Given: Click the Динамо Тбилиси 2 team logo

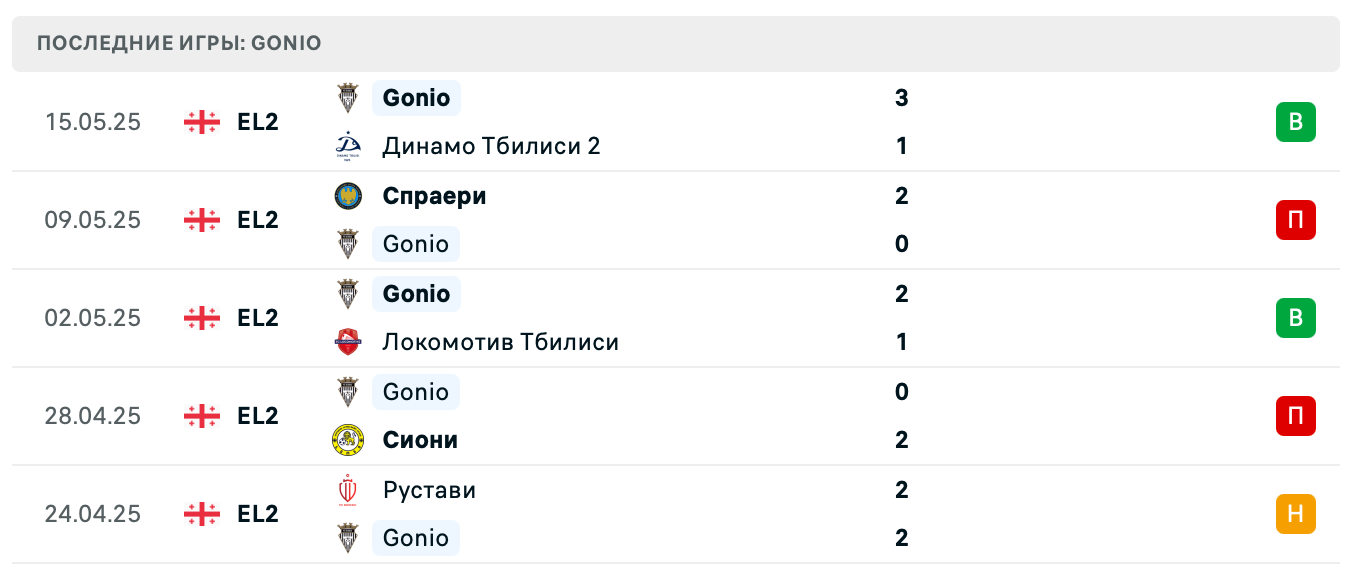Looking at the screenshot, I should point(348,147).
